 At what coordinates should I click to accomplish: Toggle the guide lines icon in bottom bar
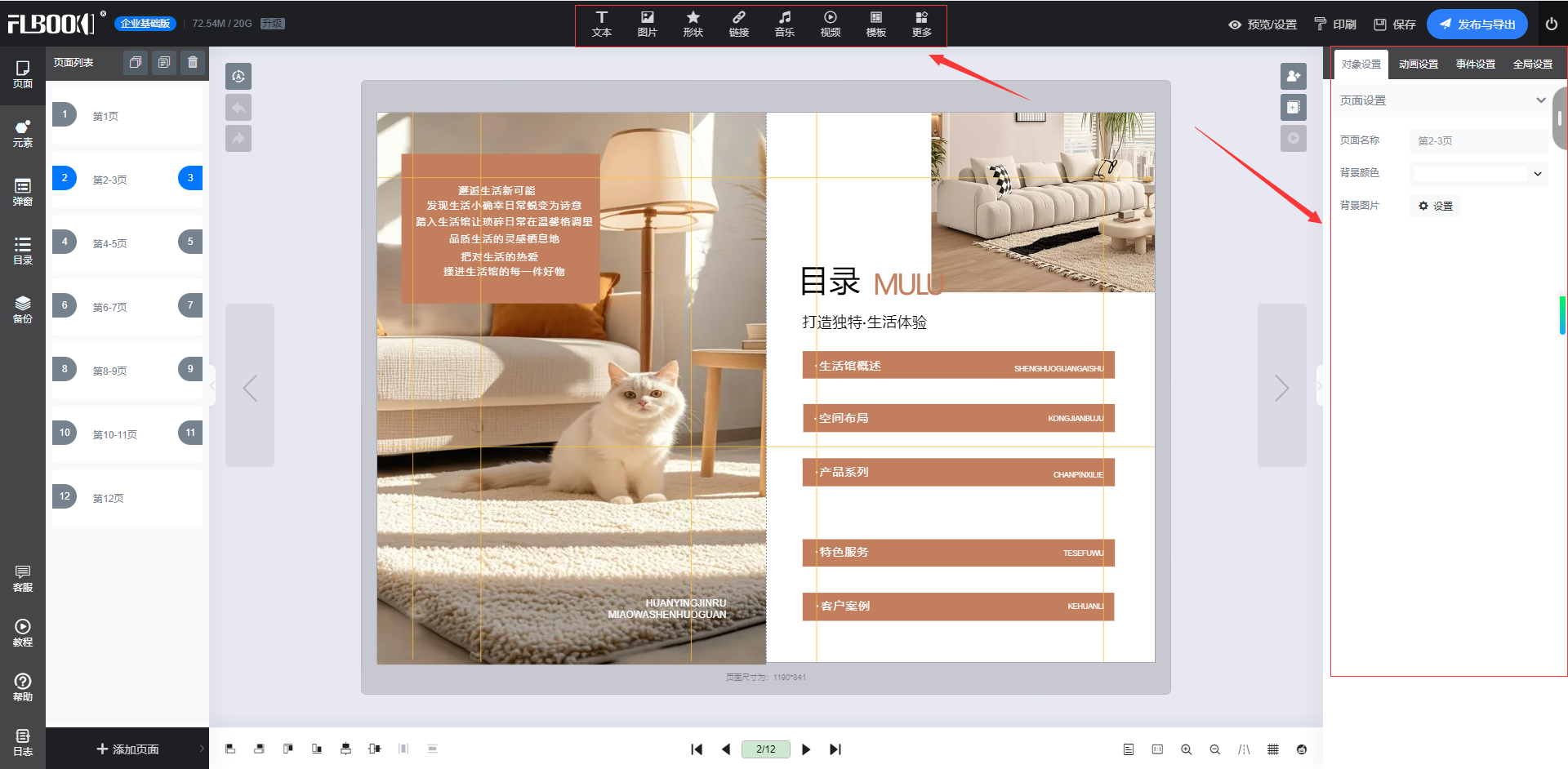click(x=1244, y=749)
